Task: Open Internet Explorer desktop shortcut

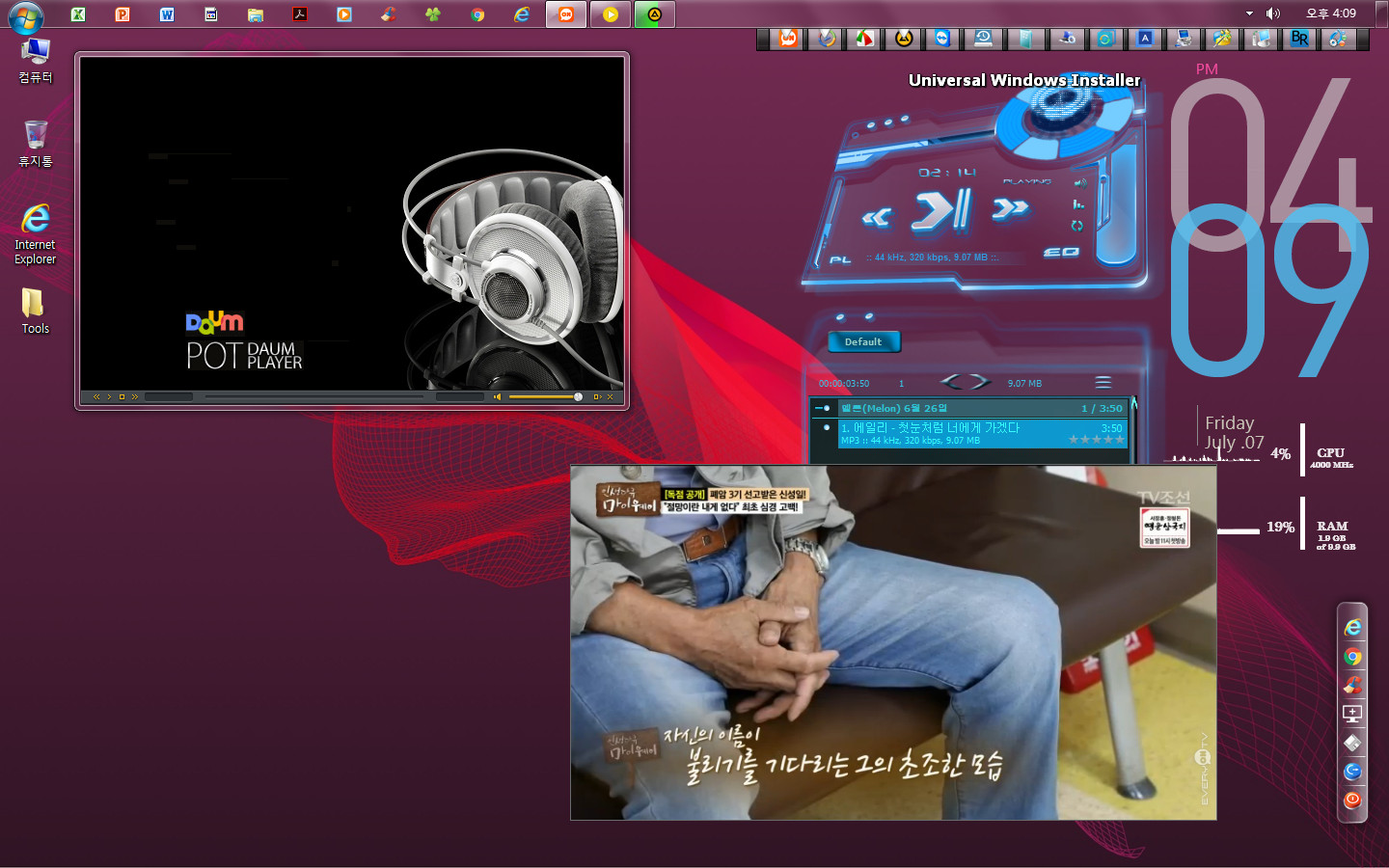Action: [x=36, y=234]
